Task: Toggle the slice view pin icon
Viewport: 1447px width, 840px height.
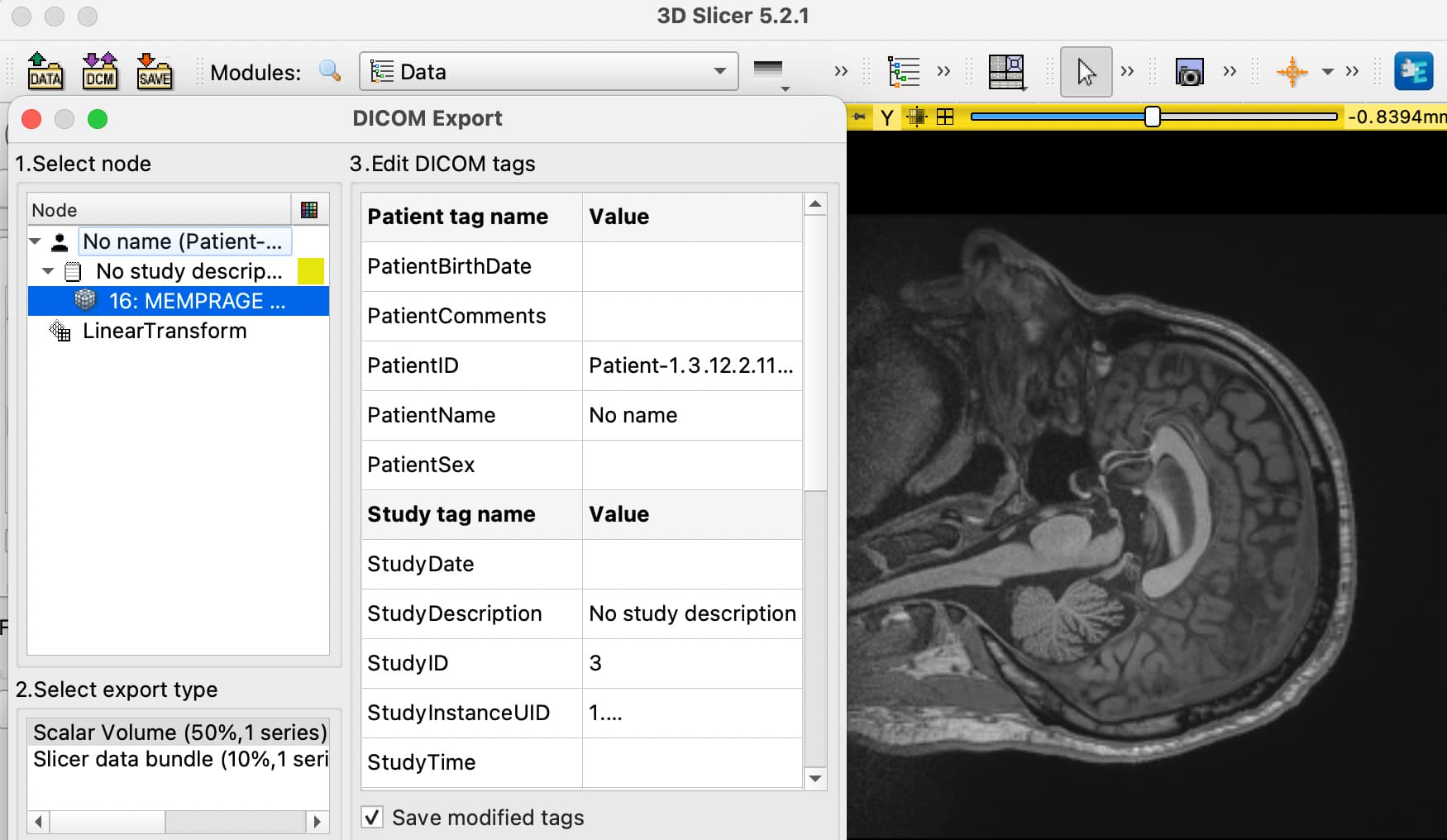Action: click(859, 117)
